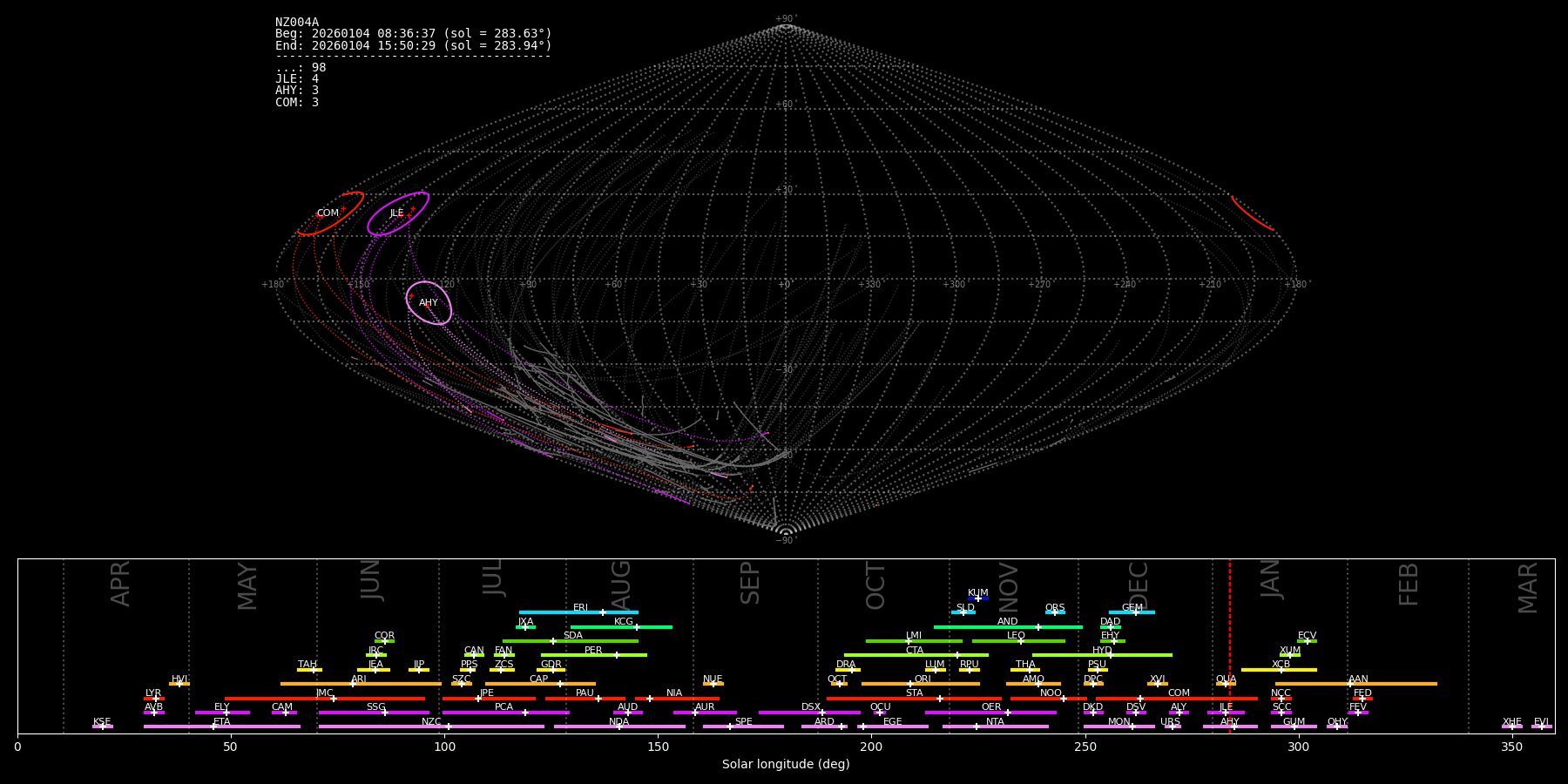Viewport: 1568px width, 784px height.
Task: Select the HYD shower bar in timeline
Action: 1102,655
